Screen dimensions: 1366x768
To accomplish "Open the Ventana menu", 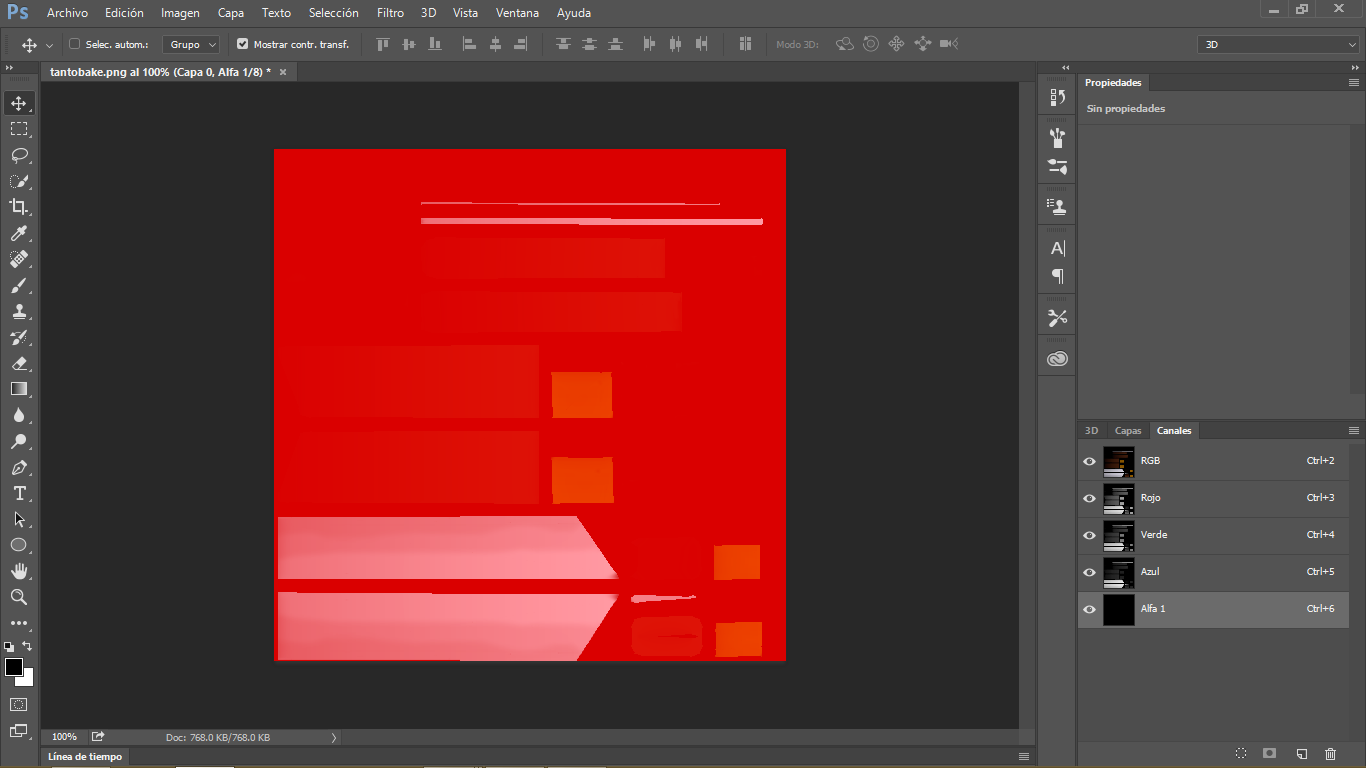I will click(517, 13).
